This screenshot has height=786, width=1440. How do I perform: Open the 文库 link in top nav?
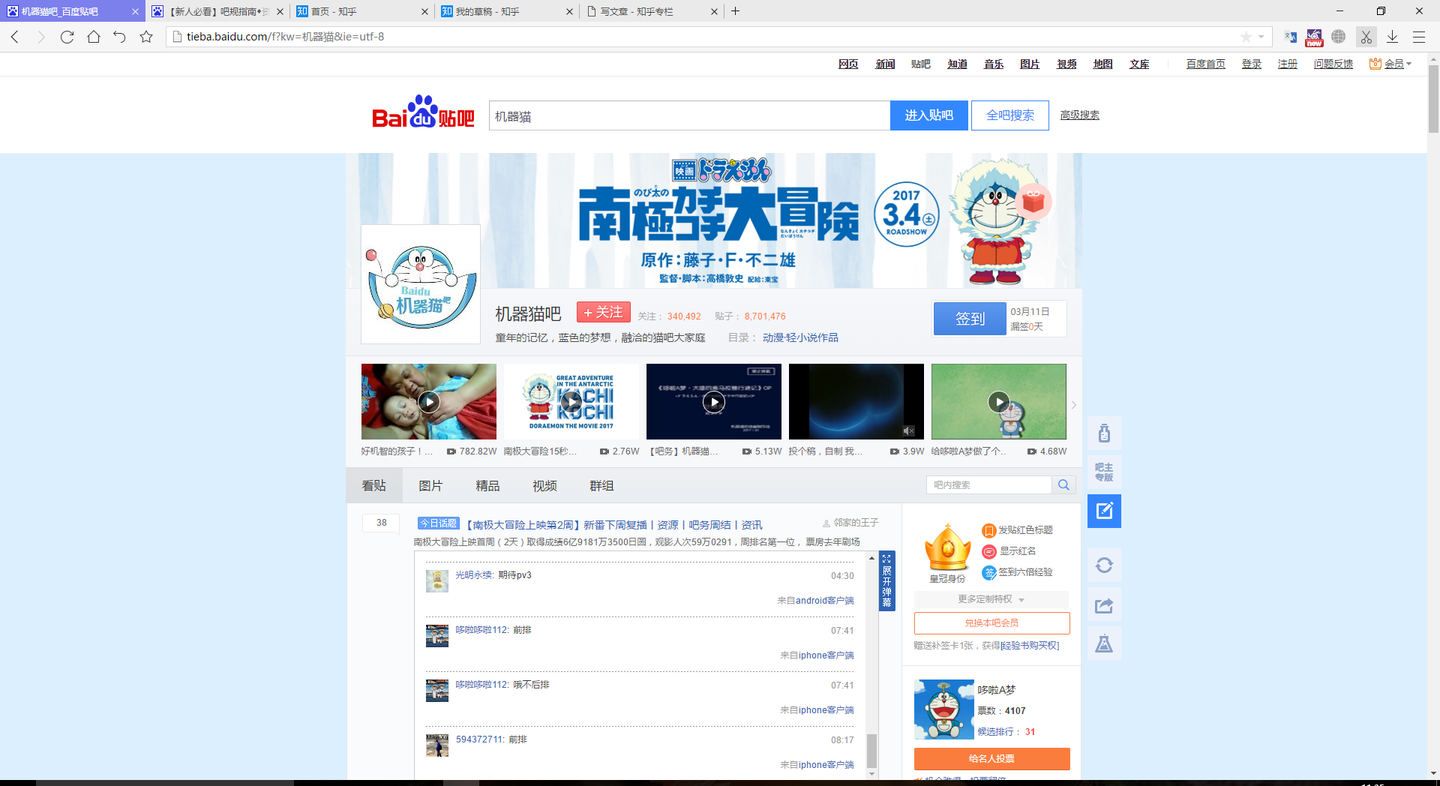click(x=1139, y=64)
